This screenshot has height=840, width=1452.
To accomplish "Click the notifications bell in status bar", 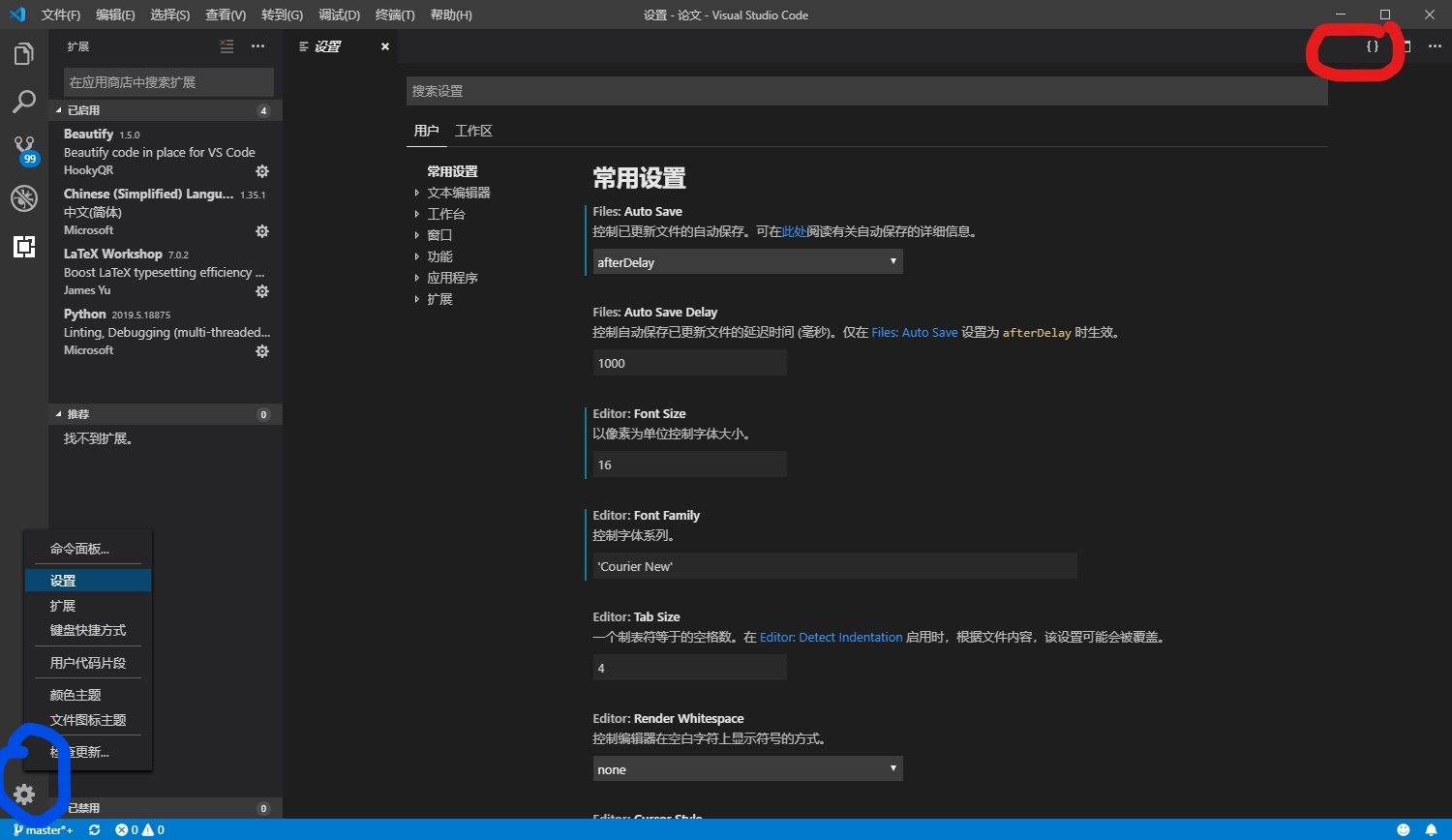I will click(x=1431, y=830).
